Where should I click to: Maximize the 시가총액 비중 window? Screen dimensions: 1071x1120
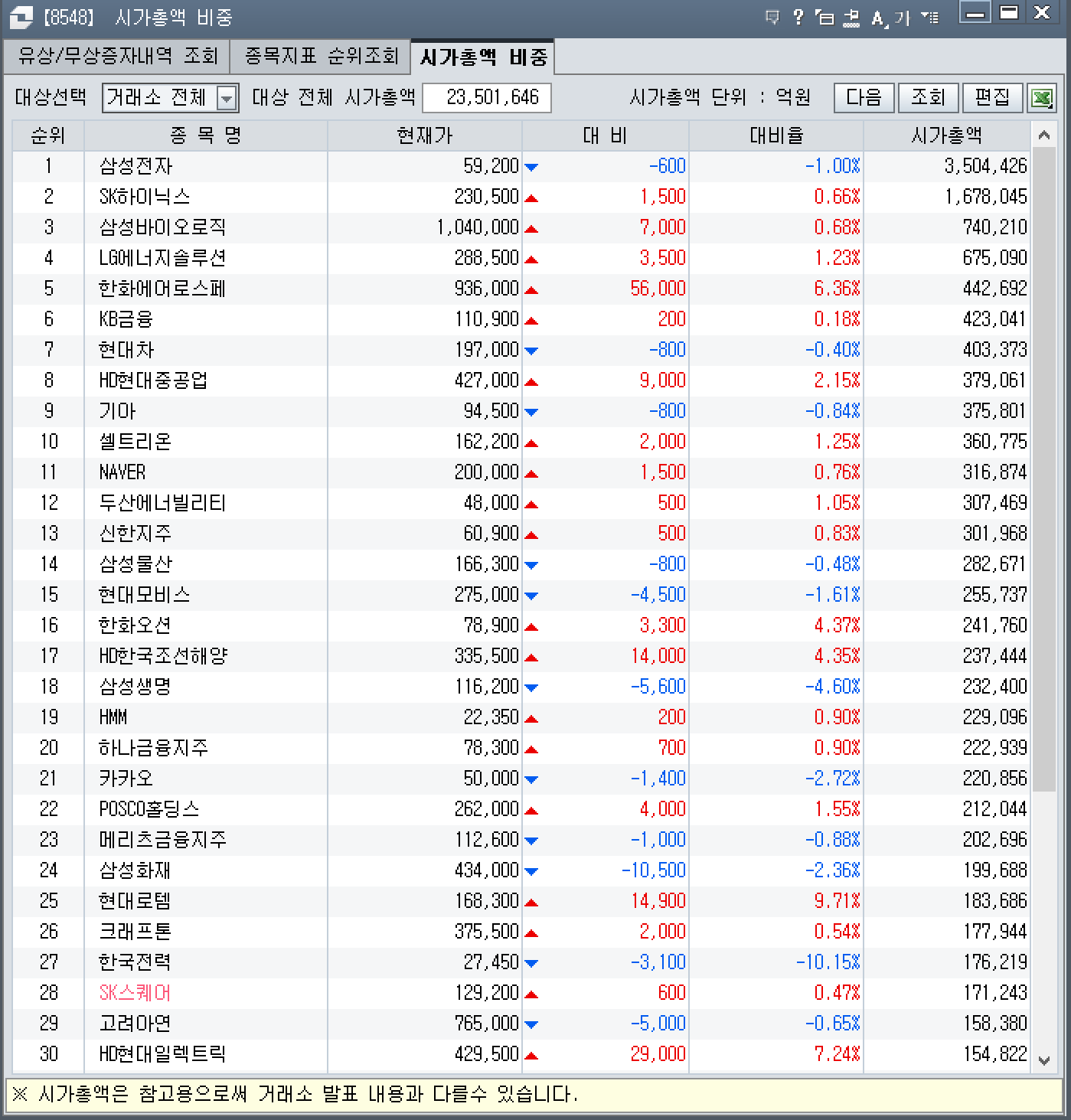point(1009,12)
